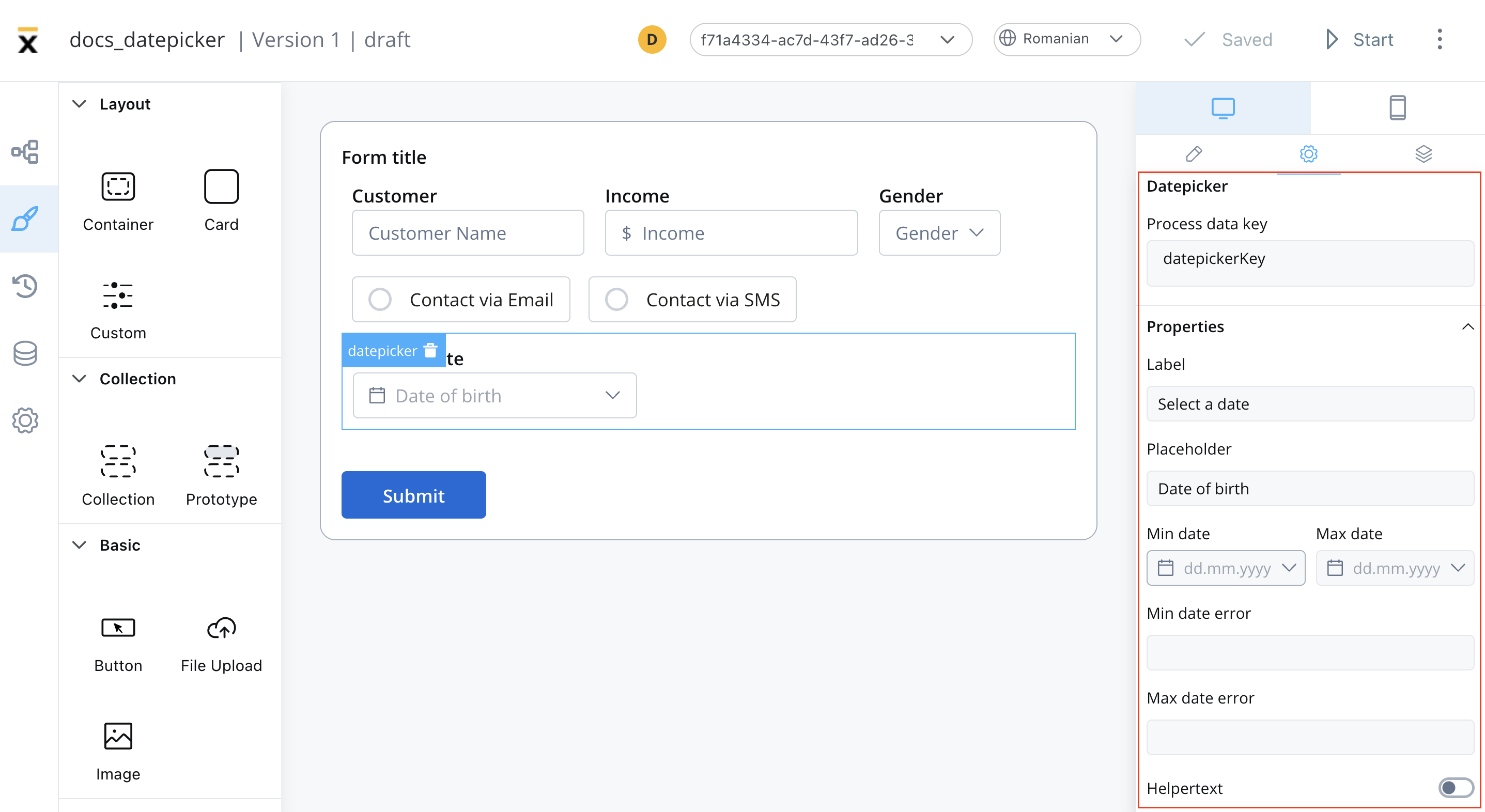Click calendar icon in Max date field

tap(1335, 568)
